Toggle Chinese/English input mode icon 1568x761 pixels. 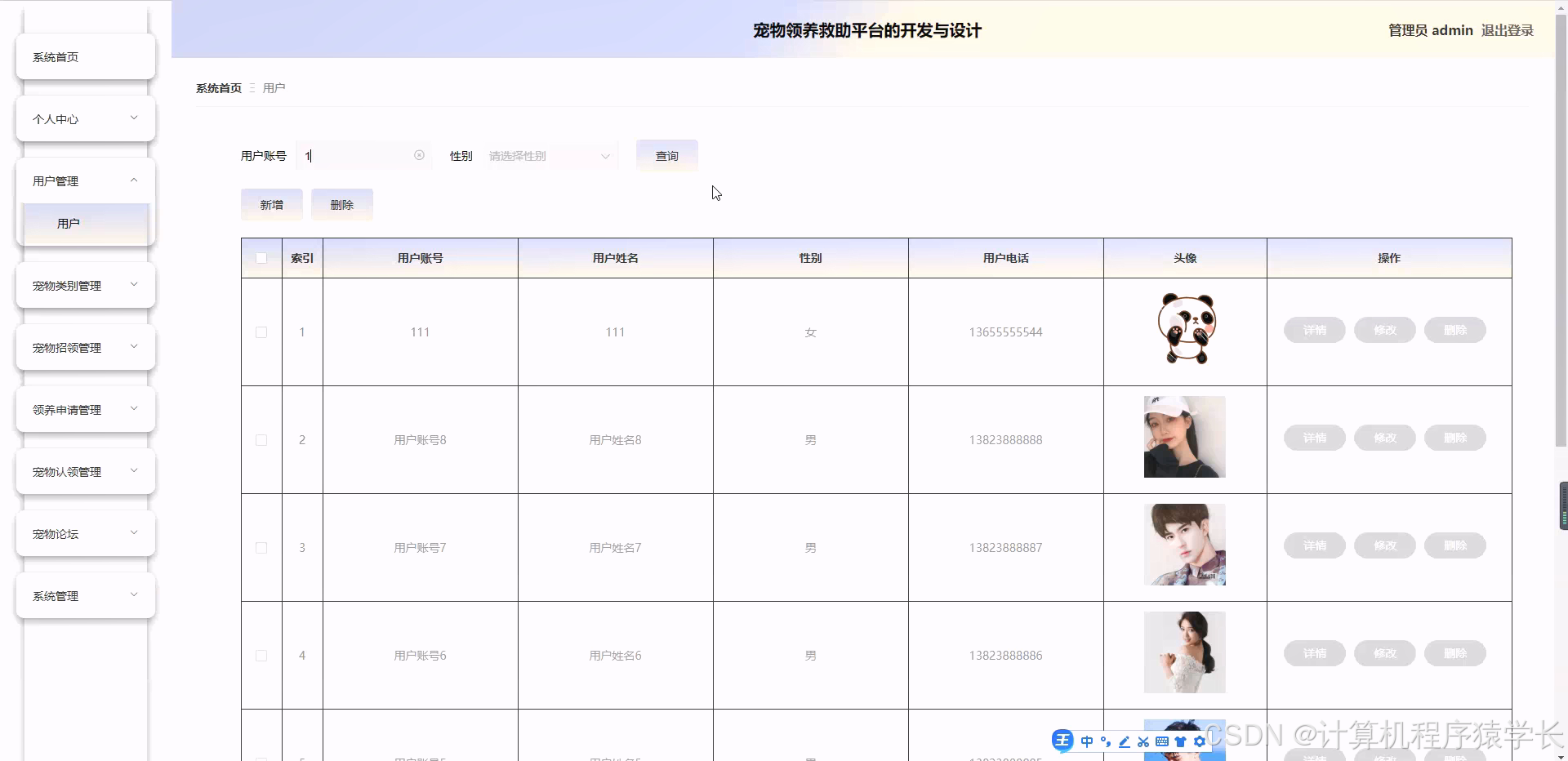[1087, 741]
